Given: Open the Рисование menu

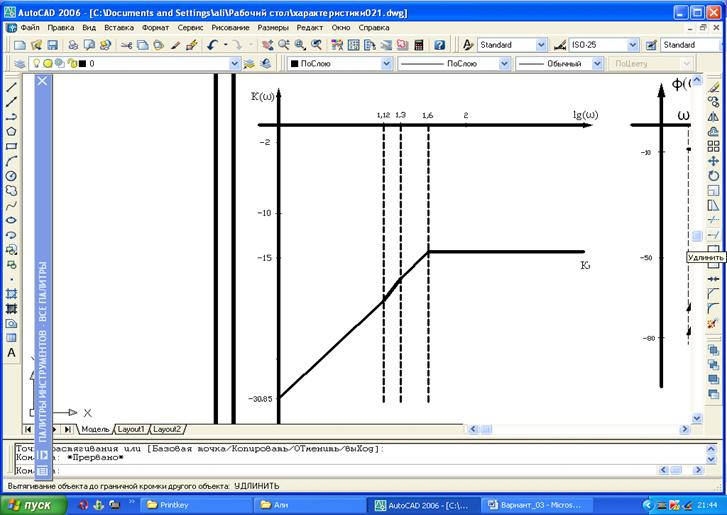Looking at the screenshot, I should [230, 28].
